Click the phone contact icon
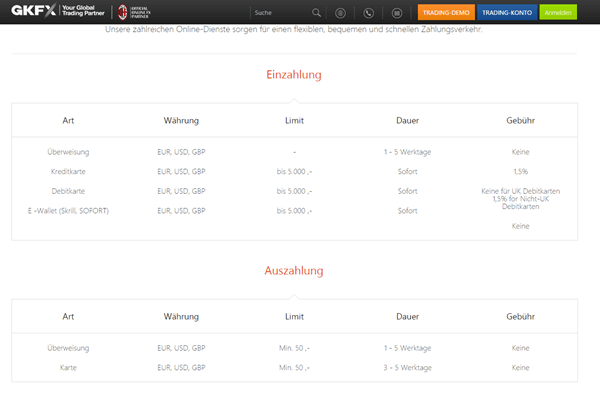600x395 pixels. [x=368, y=13]
